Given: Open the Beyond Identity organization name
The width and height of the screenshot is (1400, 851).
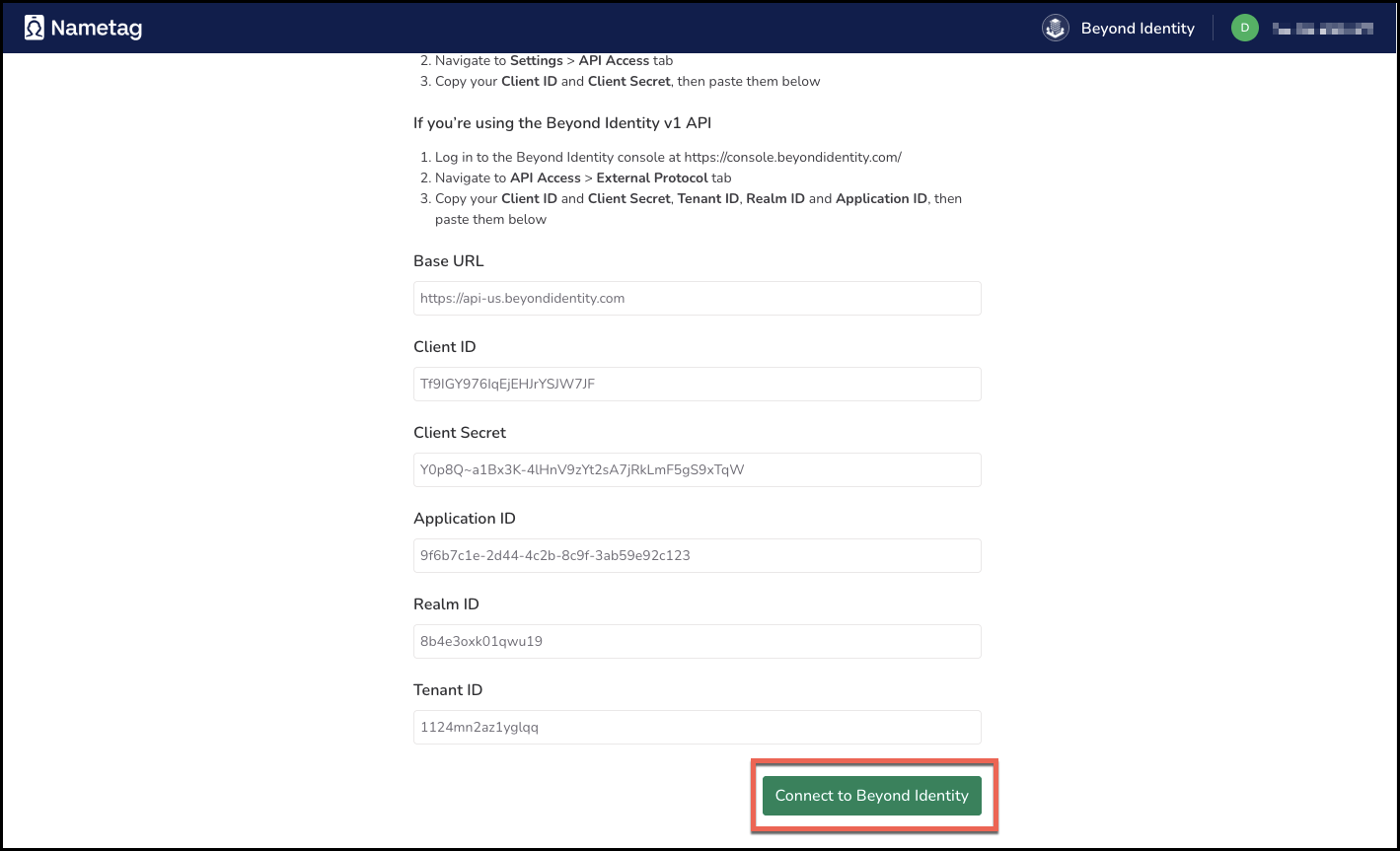Looking at the screenshot, I should [x=1138, y=29].
